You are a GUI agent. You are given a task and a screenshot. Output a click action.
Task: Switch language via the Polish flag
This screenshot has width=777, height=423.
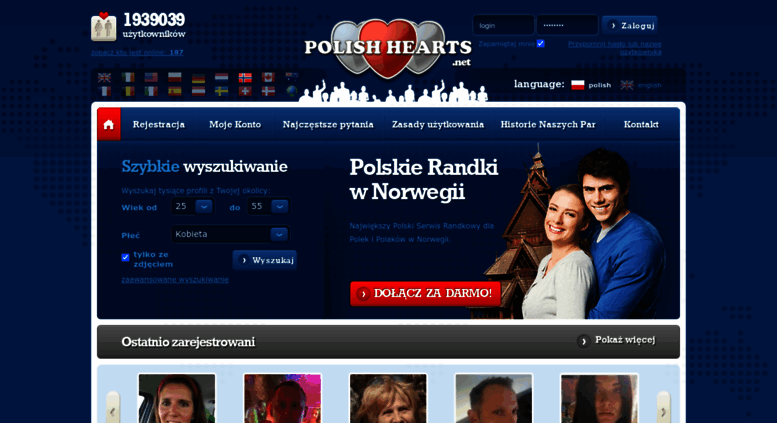(578, 85)
